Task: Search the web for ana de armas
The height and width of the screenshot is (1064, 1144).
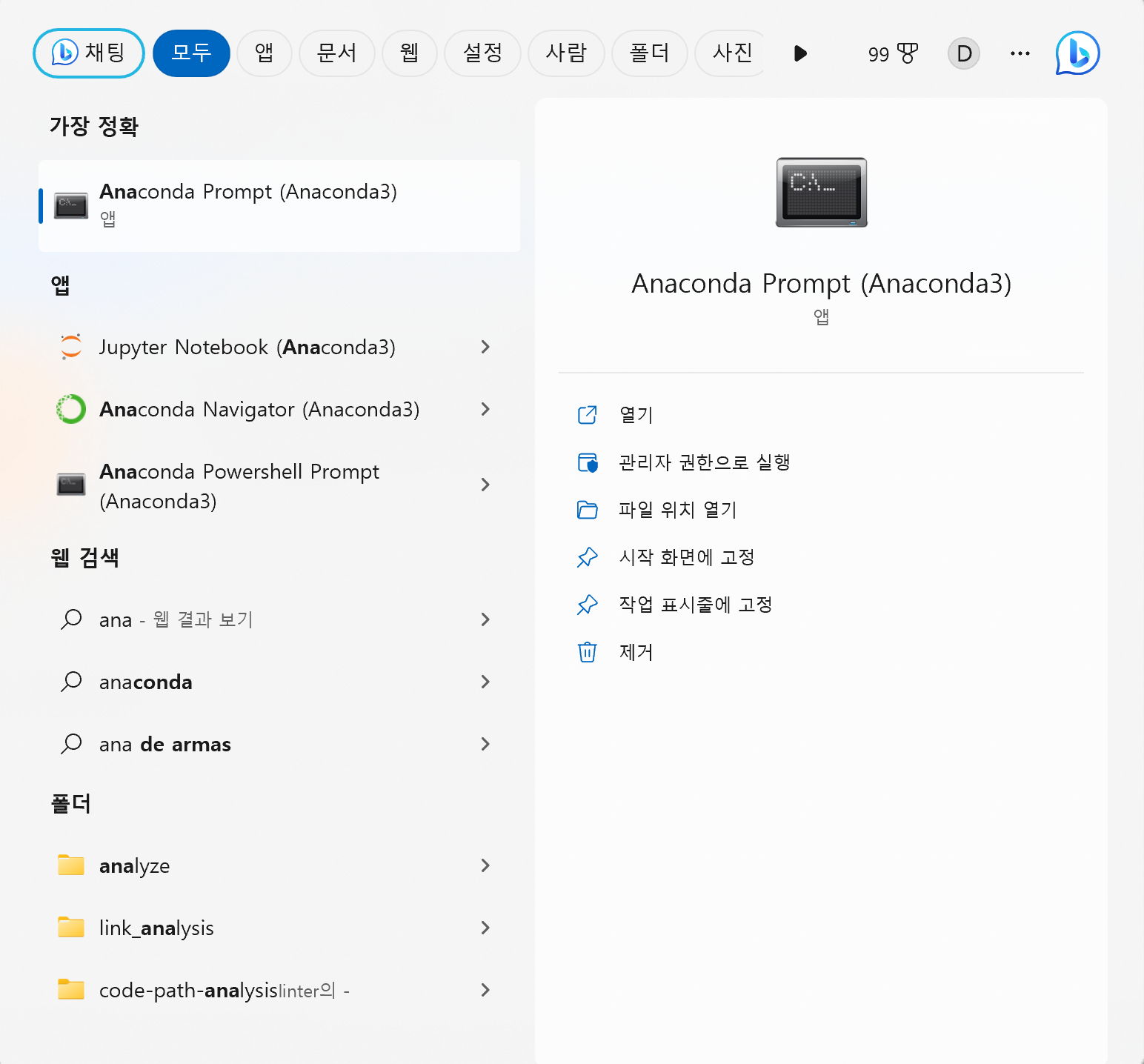Action: point(165,744)
